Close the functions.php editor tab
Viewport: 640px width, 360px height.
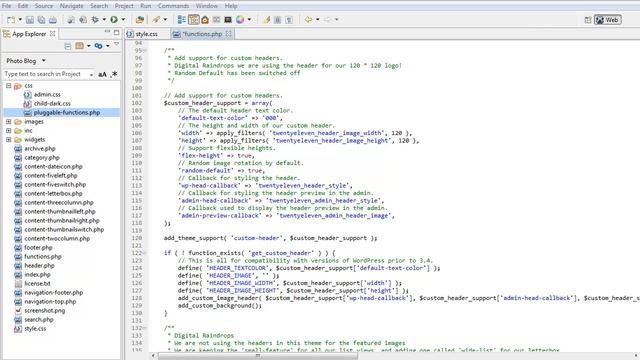tap(229, 34)
